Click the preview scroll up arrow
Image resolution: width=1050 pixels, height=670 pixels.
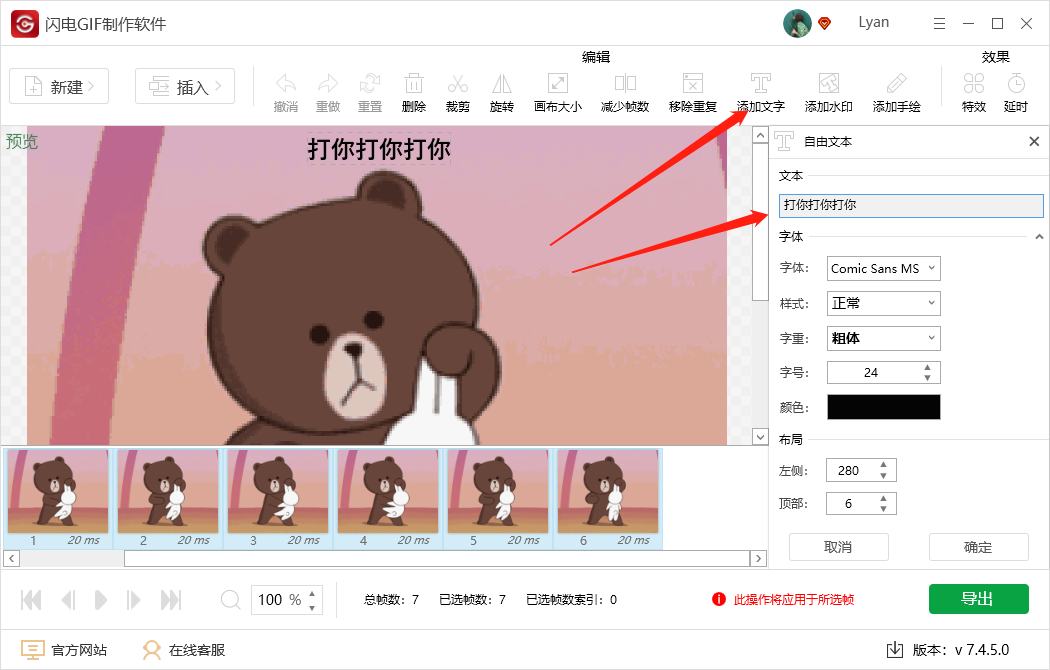(x=760, y=135)
